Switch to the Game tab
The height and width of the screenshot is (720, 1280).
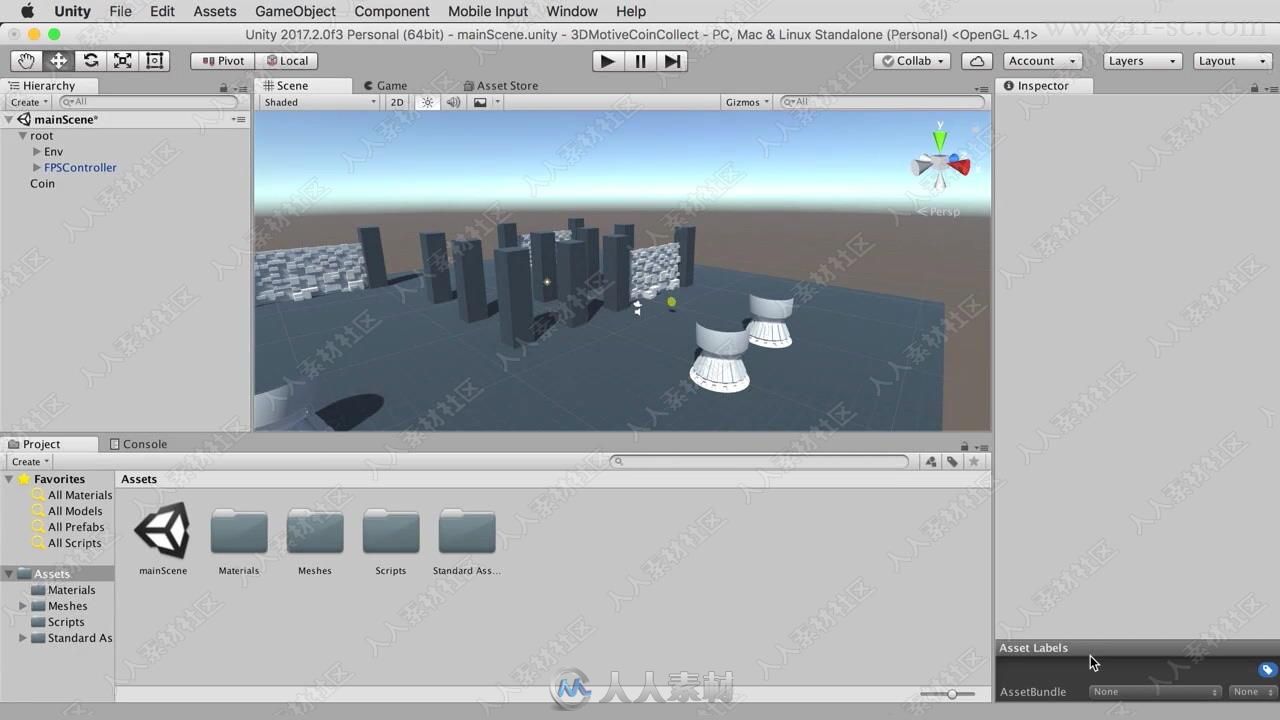point(386,86)
